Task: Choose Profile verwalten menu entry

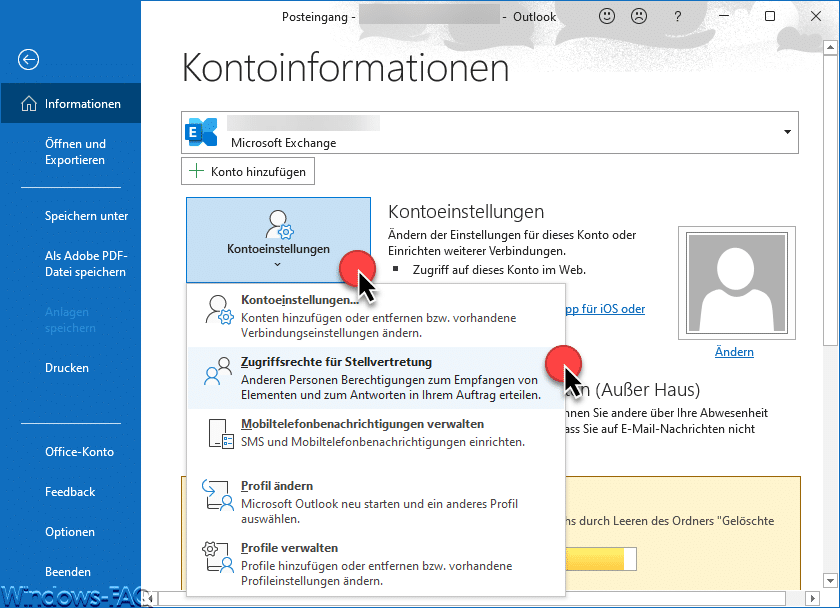Action: click(x=376, y=564)
